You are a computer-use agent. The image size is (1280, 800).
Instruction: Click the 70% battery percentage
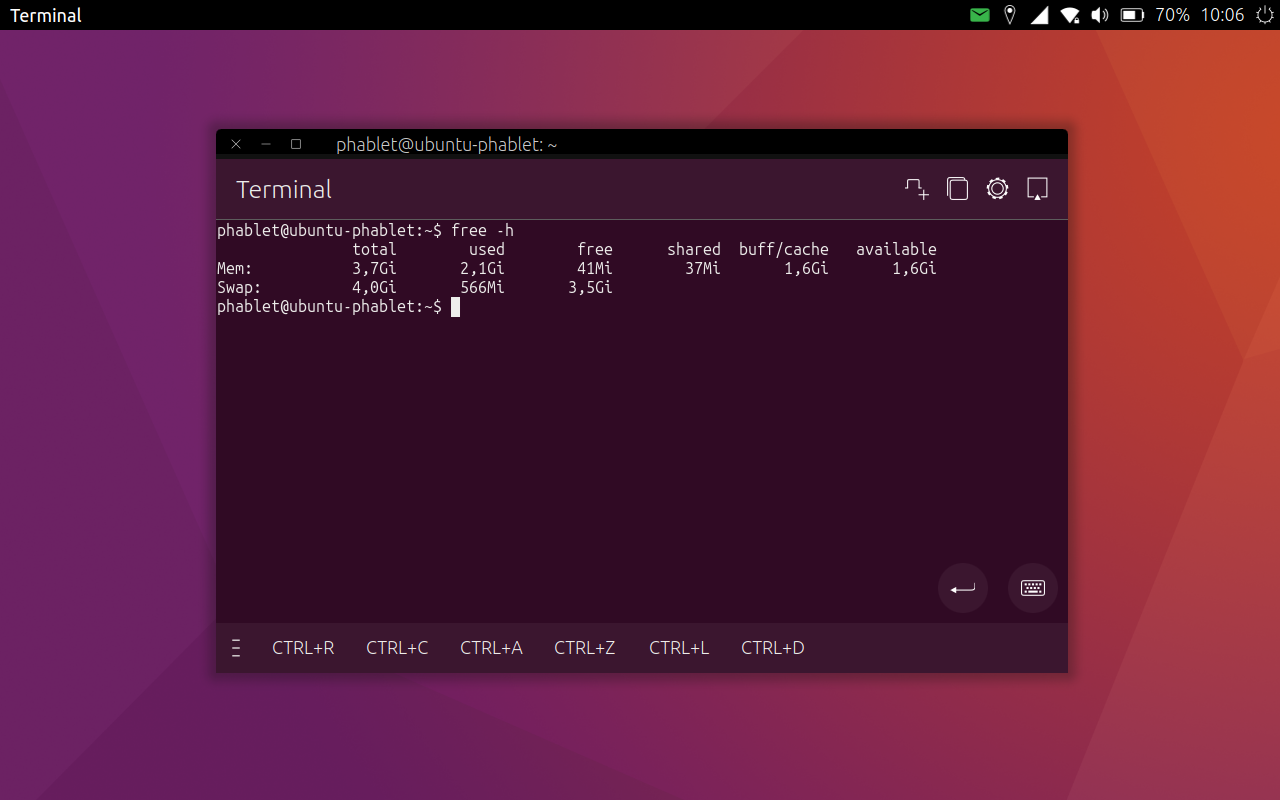click(x=1172, y=15)
